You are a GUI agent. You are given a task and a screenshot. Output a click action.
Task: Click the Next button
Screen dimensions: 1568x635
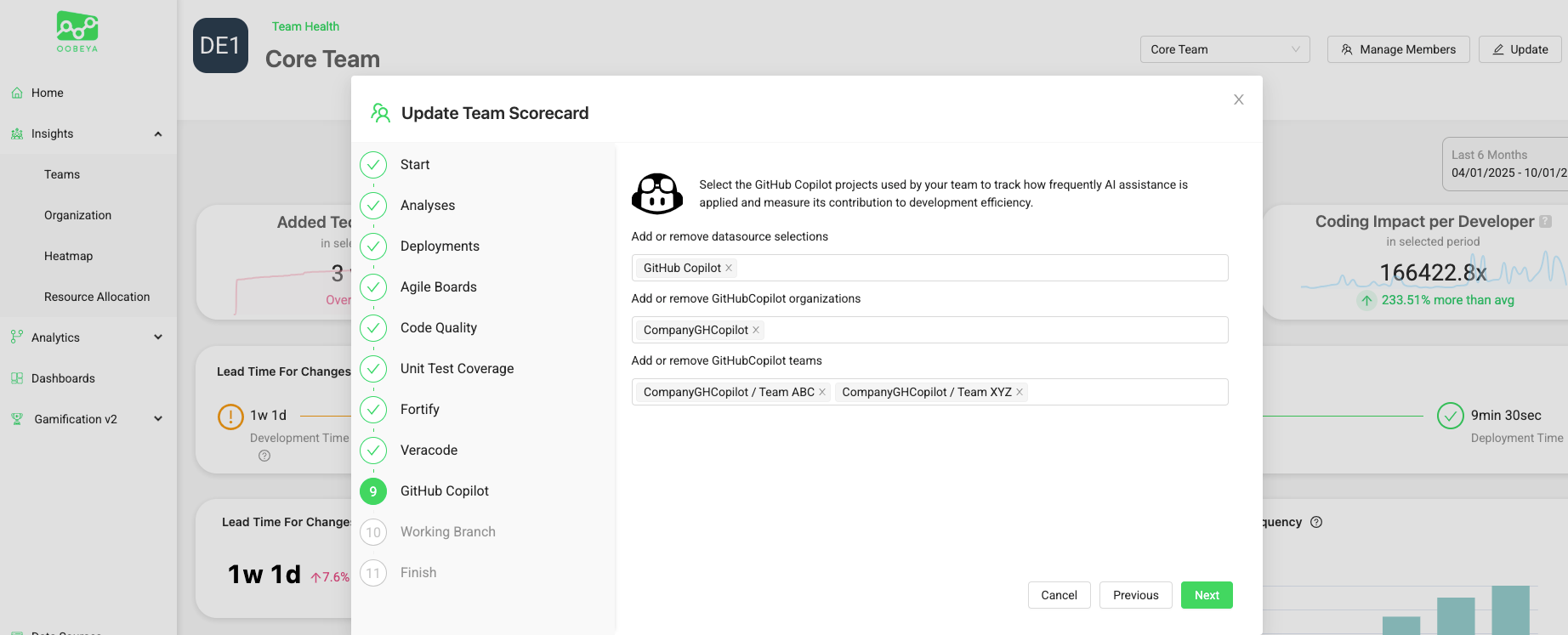click(1206, 595)
